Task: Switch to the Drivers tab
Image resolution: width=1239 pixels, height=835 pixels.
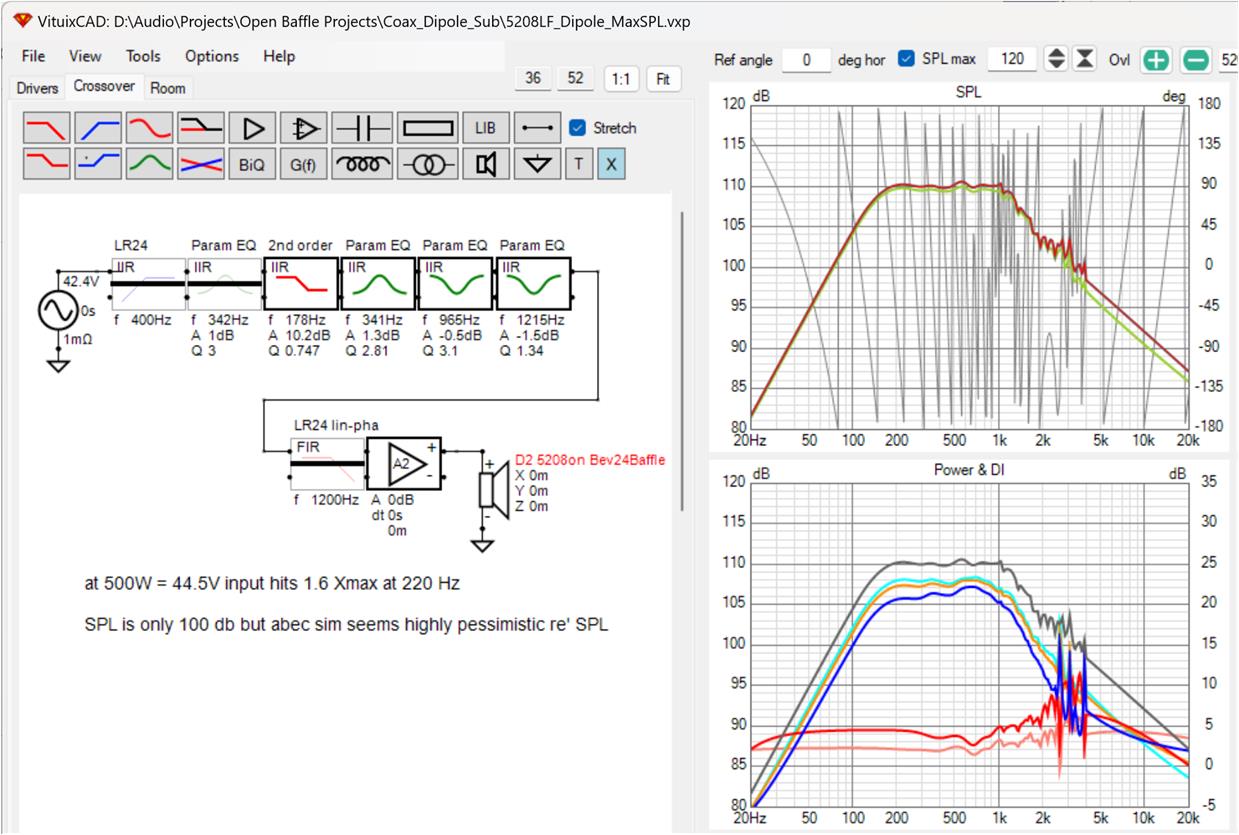Action: [x=37, y=88]
